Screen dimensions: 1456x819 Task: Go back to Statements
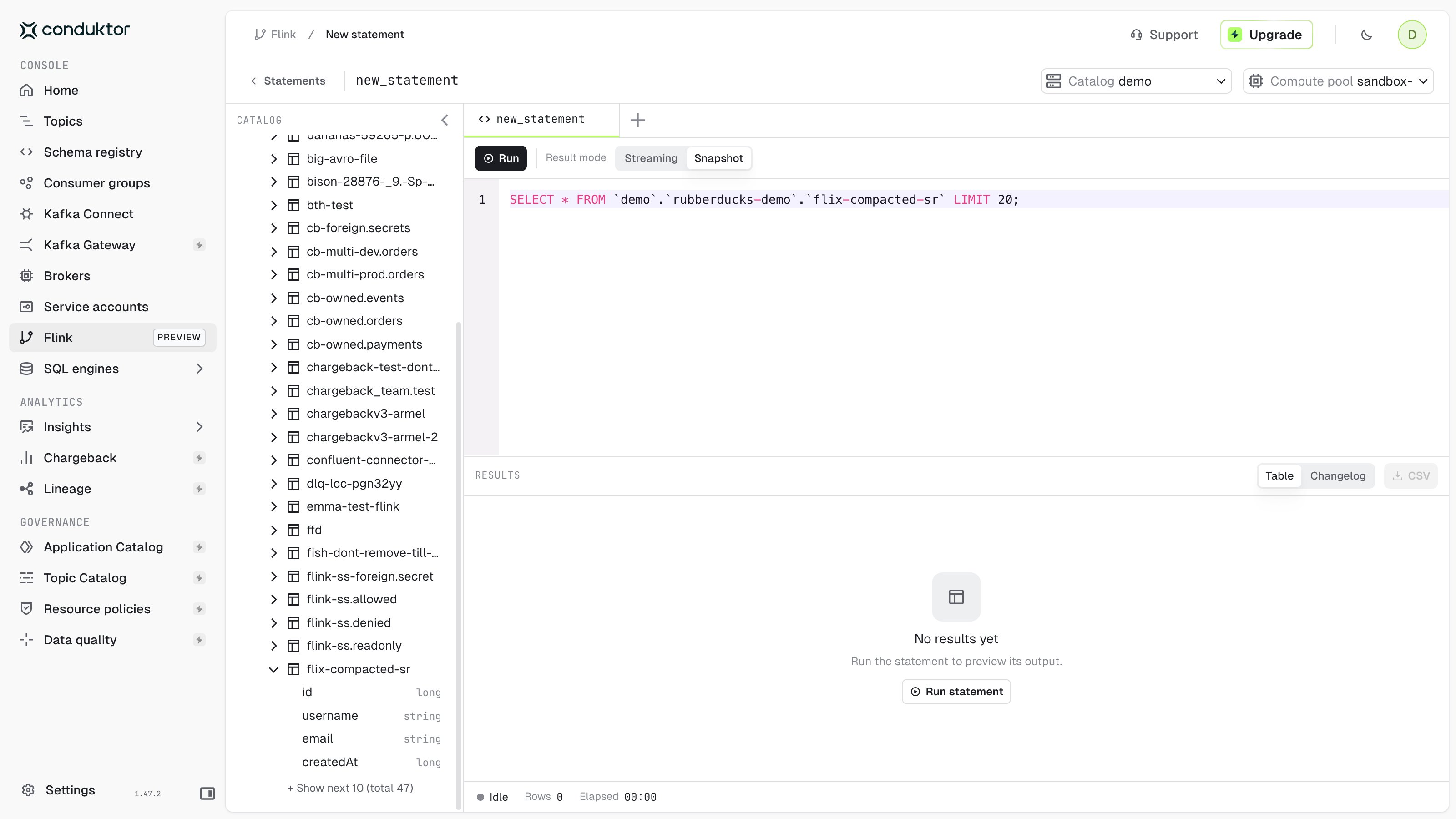[288, 81]
